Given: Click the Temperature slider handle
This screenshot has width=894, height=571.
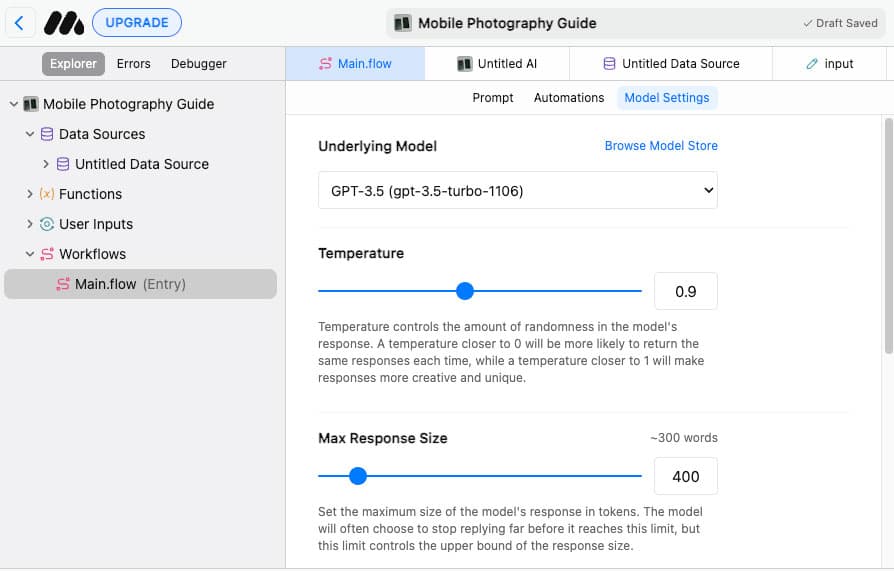Looking at the screenshot, I should point(464,291).
